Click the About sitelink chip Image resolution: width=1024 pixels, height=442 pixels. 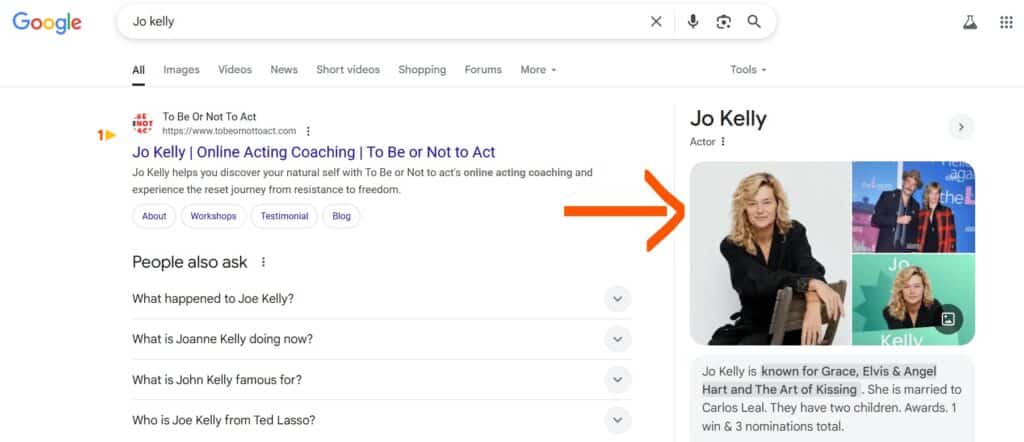154,216
